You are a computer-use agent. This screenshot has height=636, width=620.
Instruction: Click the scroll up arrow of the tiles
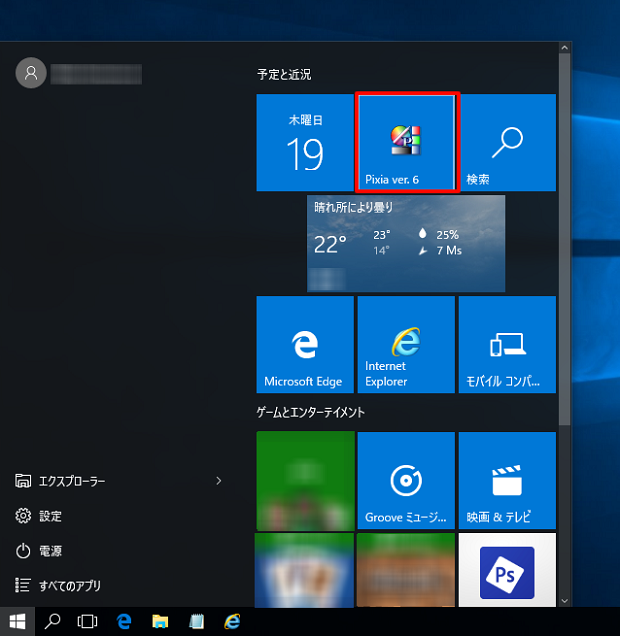(x=564, y=48)
